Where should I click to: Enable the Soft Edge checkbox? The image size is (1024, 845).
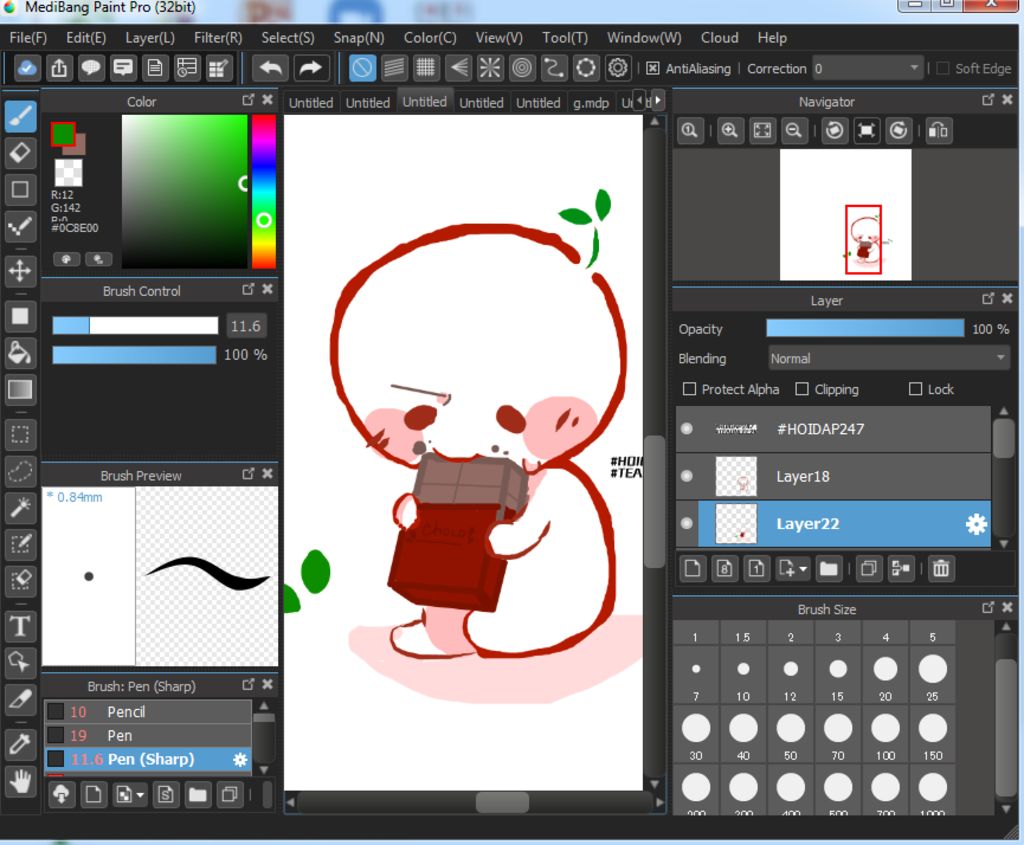[x=942, y=69]
